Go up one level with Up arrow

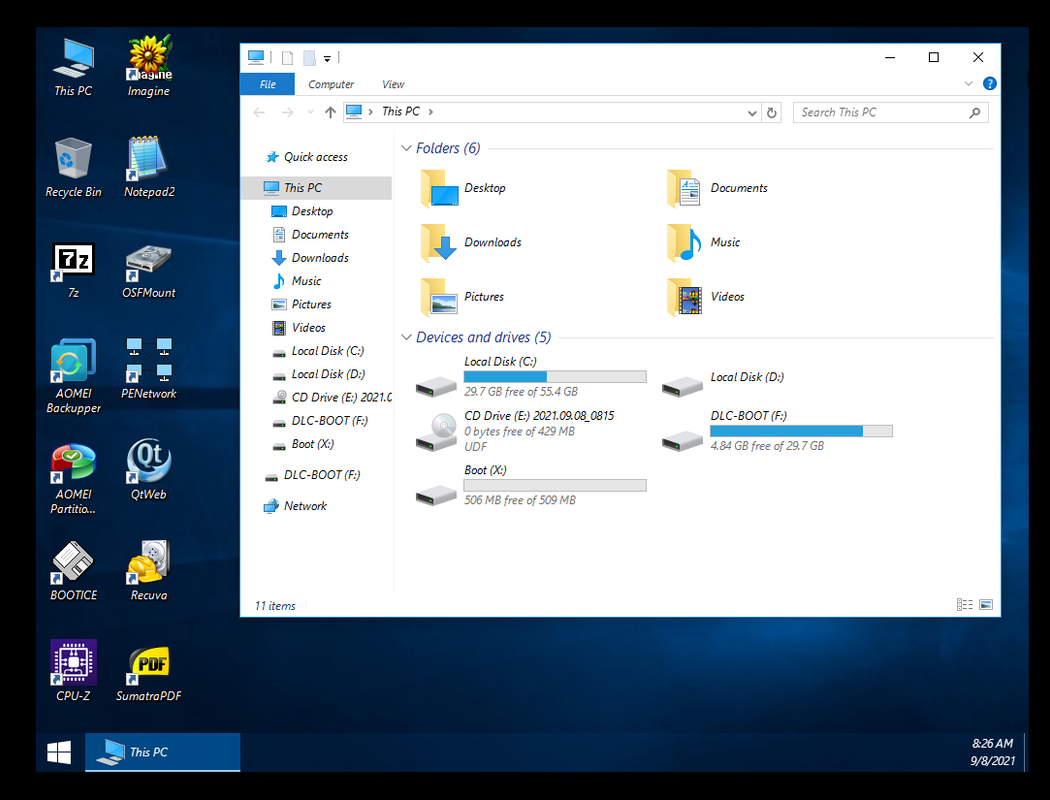tap(330, 112)
